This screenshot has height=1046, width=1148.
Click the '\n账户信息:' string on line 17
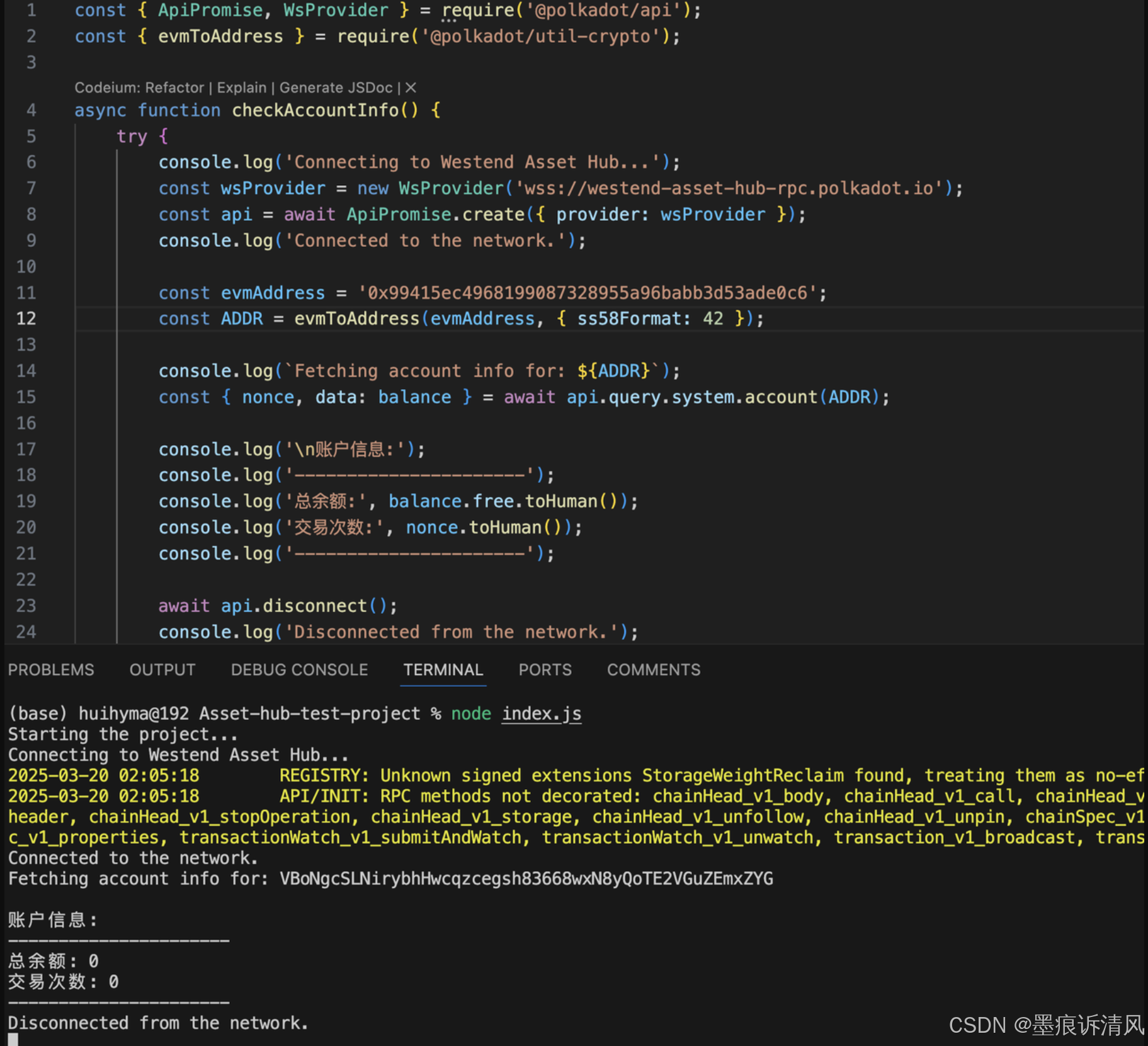pos(346,449)
